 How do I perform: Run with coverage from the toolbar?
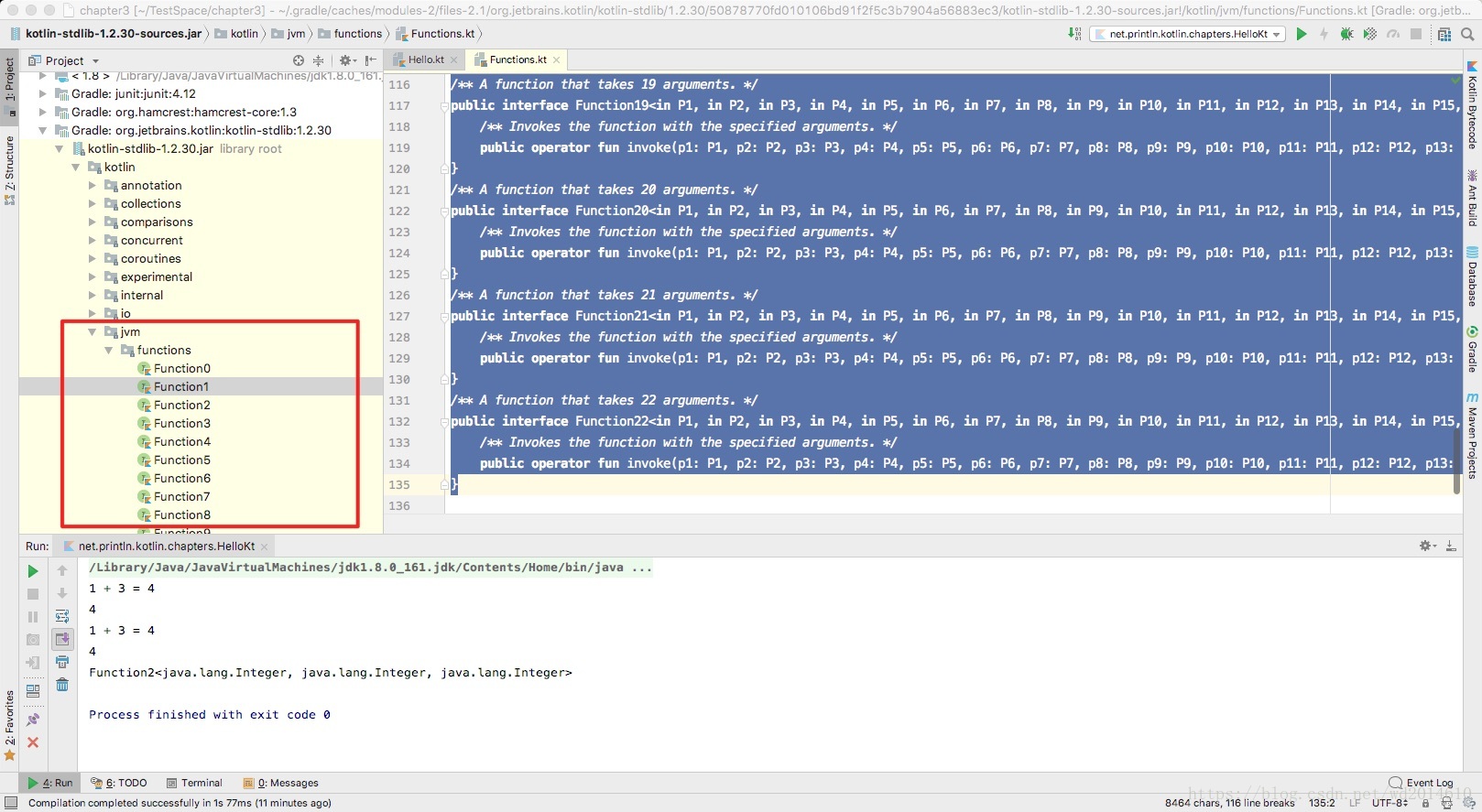pyautogui.click(x=1369, y=34)
